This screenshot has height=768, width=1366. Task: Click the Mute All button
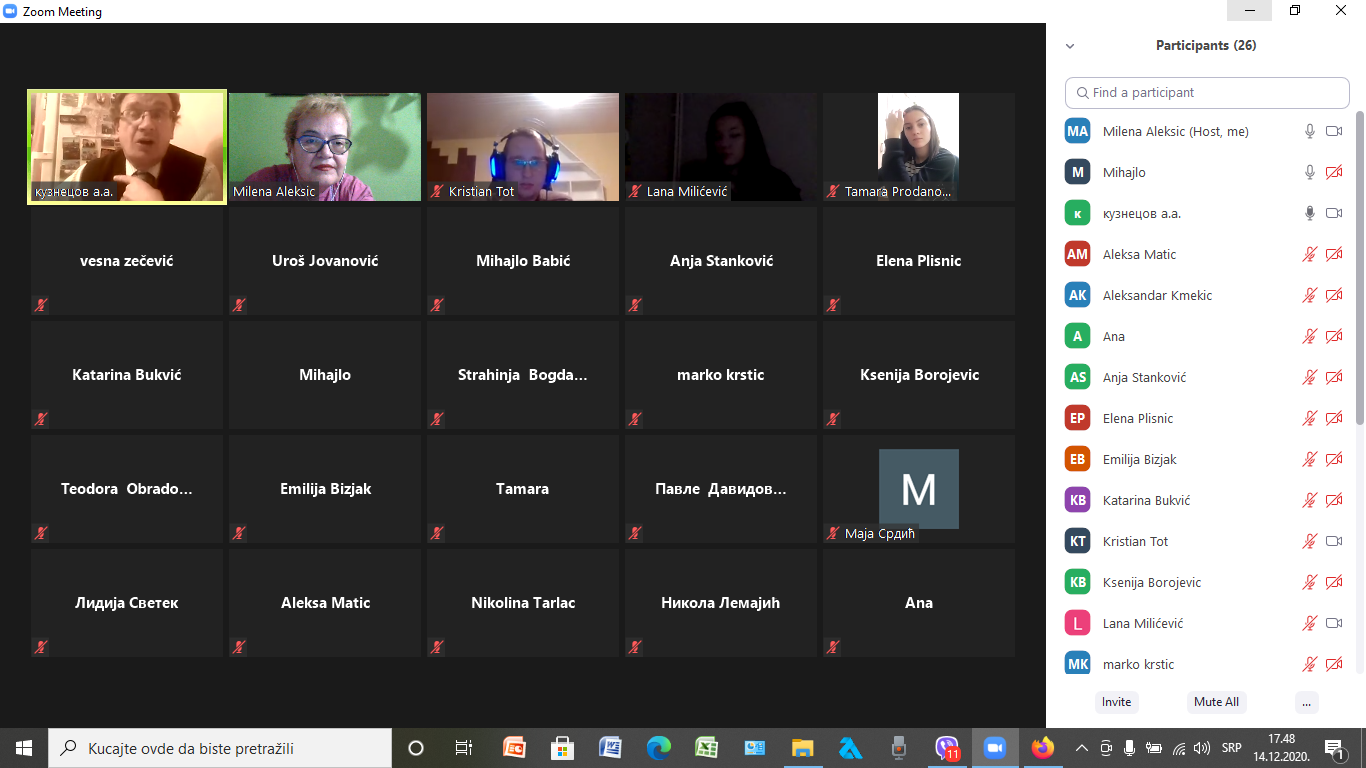click(x=1216, y=702)
